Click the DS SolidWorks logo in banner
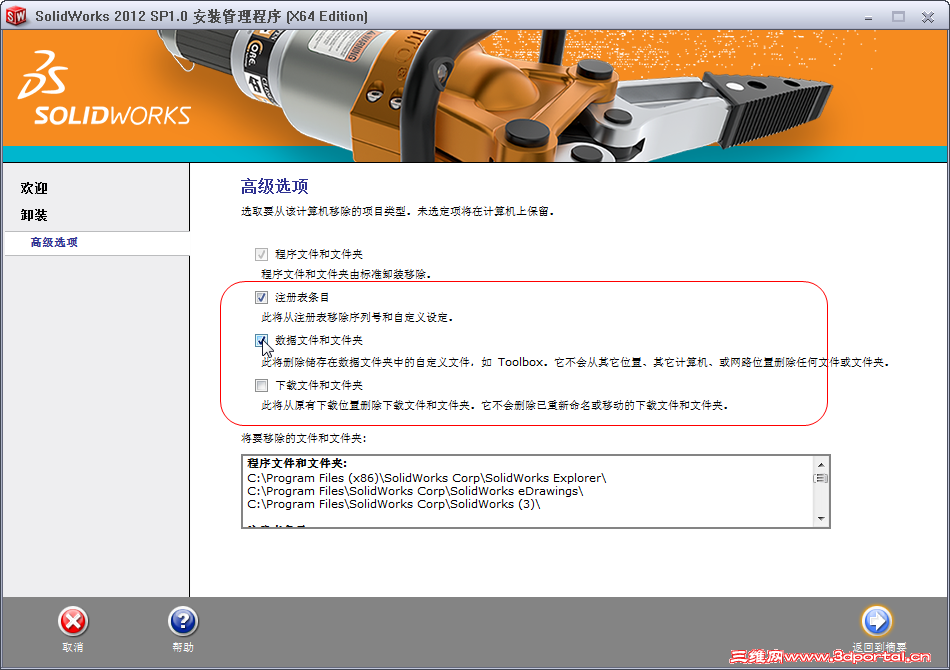The image size is (950, 670). click(104, 89)
